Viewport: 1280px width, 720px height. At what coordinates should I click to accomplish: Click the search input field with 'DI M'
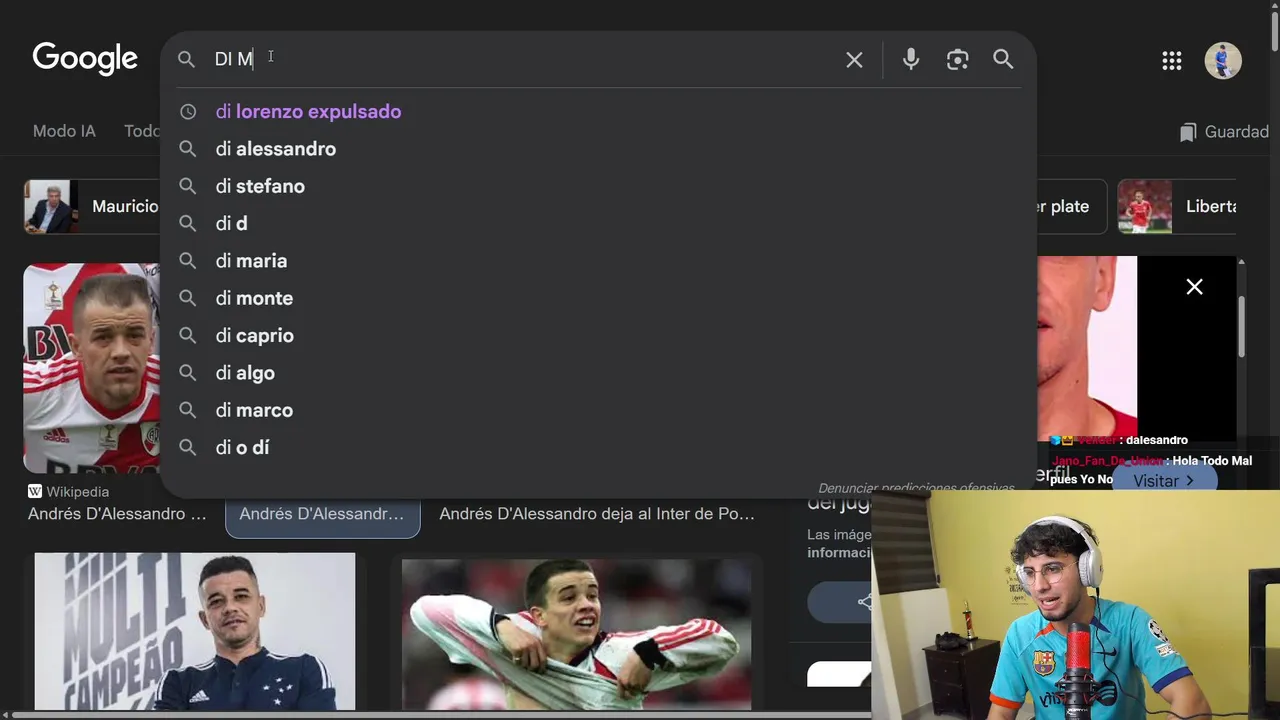[520, 60]
